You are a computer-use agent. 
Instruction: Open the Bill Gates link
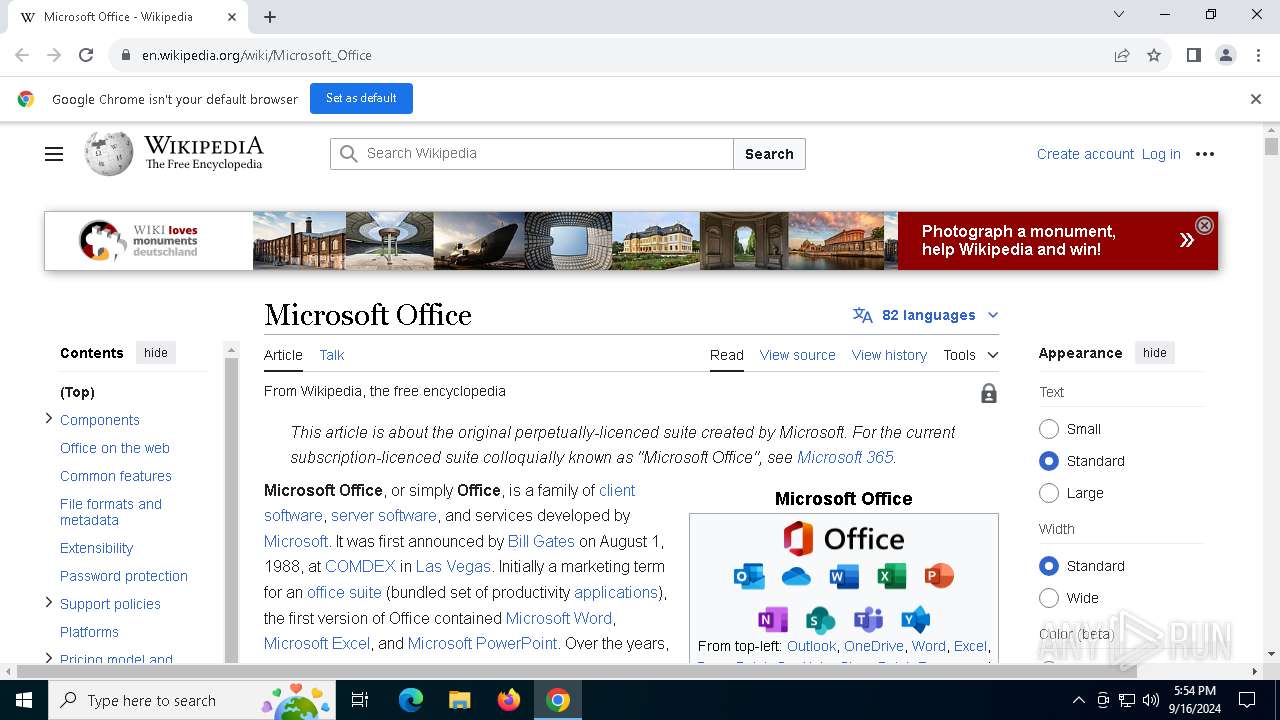click(541, 541)
